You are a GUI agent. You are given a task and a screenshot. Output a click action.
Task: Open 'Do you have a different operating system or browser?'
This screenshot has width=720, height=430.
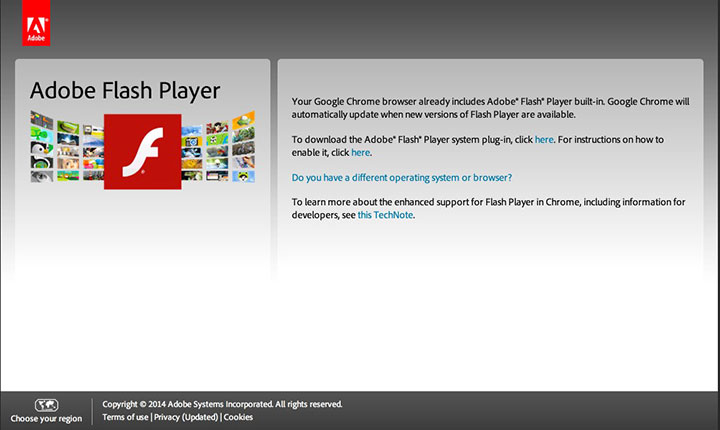402,177
